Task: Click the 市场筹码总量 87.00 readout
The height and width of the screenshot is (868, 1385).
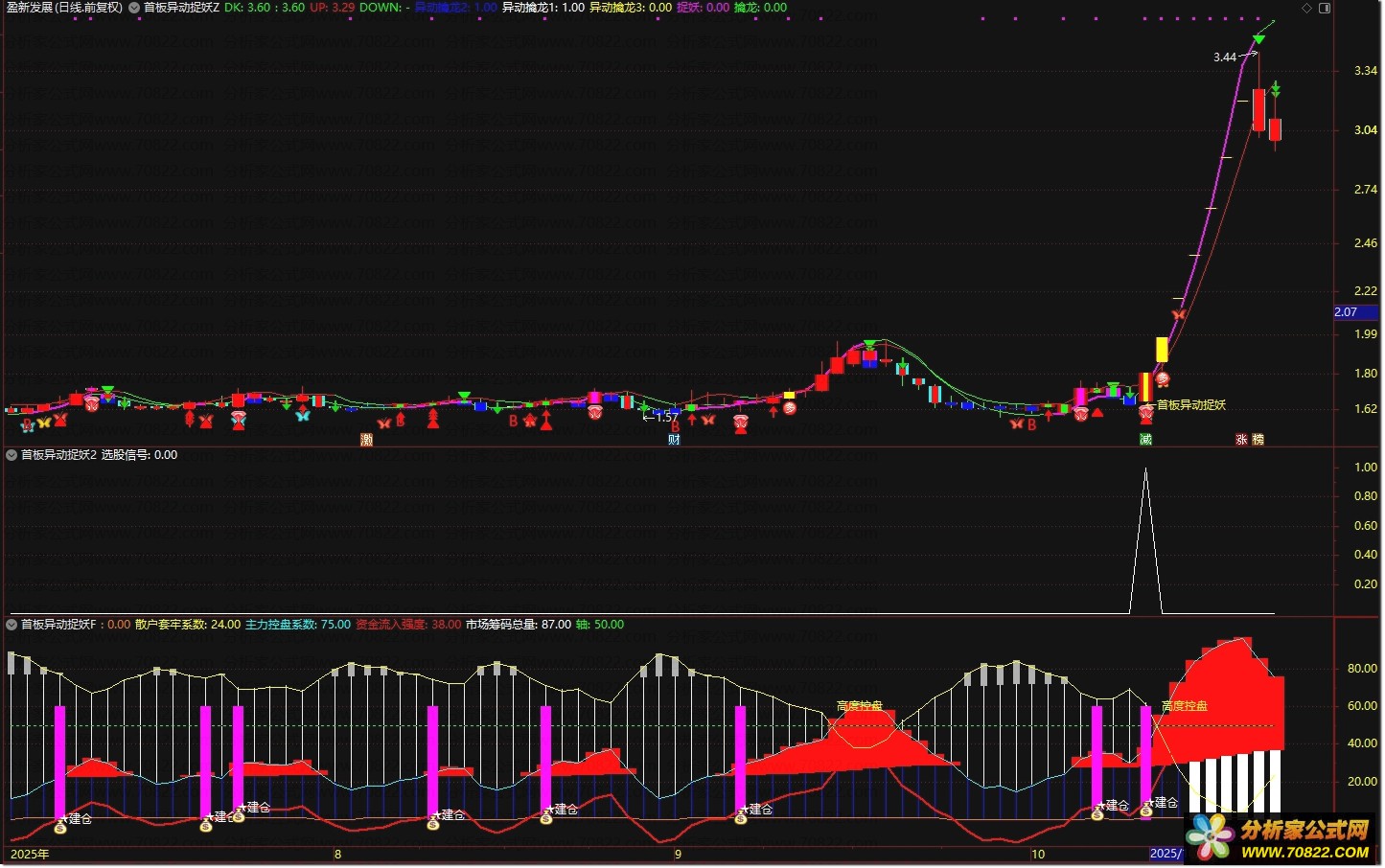Action: click(519, 625)
